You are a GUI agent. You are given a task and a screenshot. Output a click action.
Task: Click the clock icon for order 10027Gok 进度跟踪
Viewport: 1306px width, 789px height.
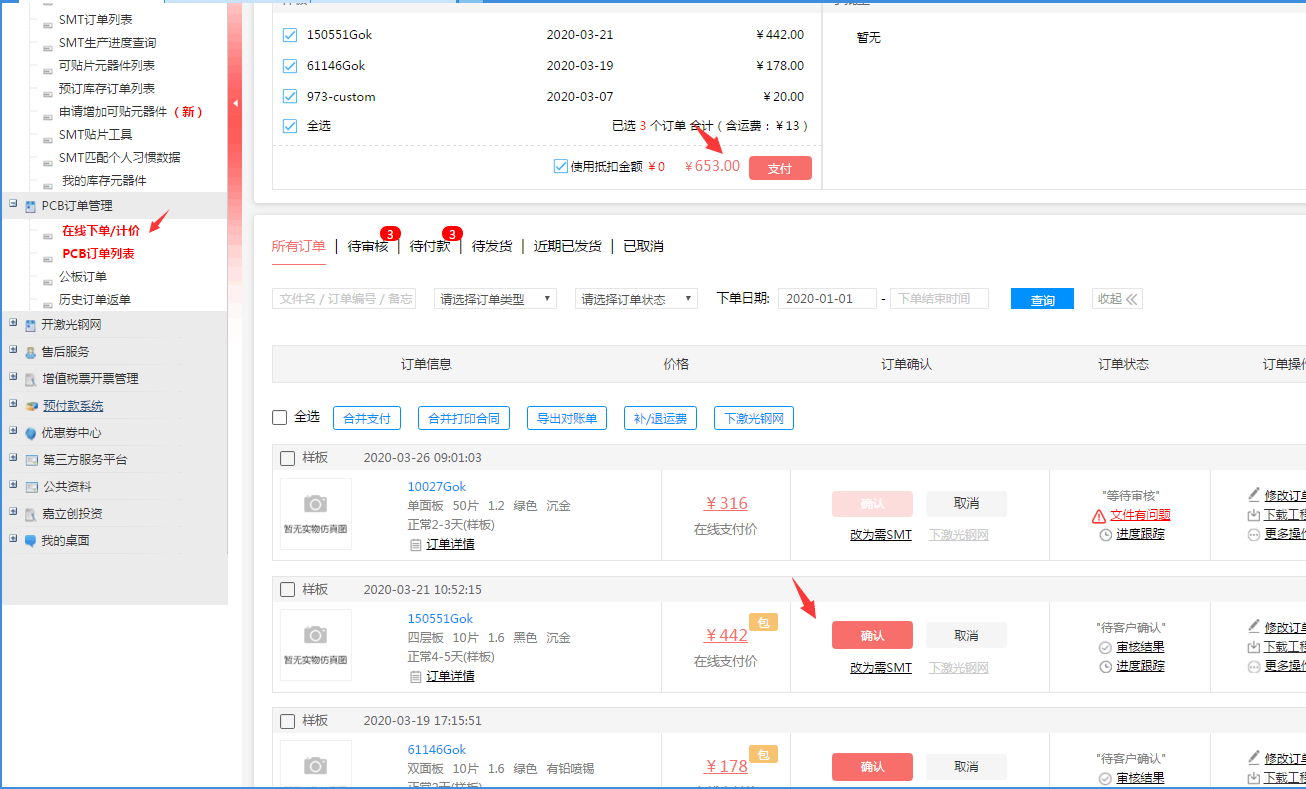point(1105,534)
